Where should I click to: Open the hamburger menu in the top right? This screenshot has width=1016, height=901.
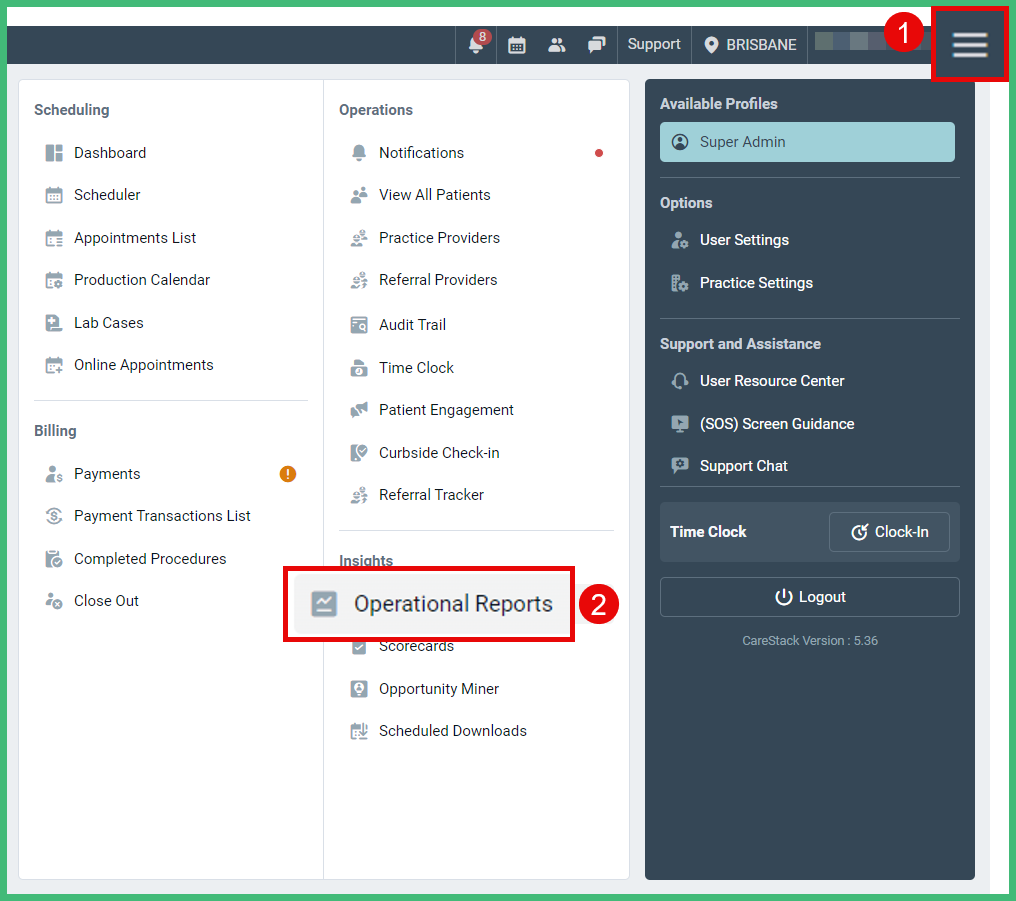[x=969, y=44]
